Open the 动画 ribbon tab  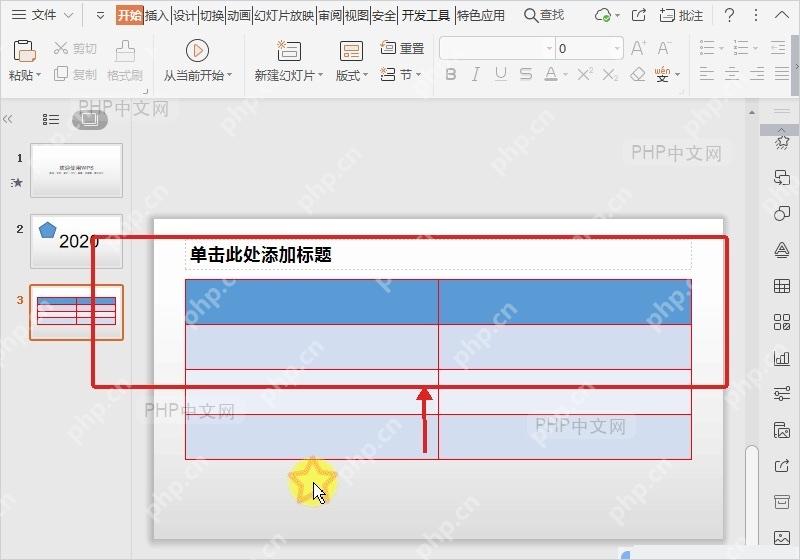239,15
